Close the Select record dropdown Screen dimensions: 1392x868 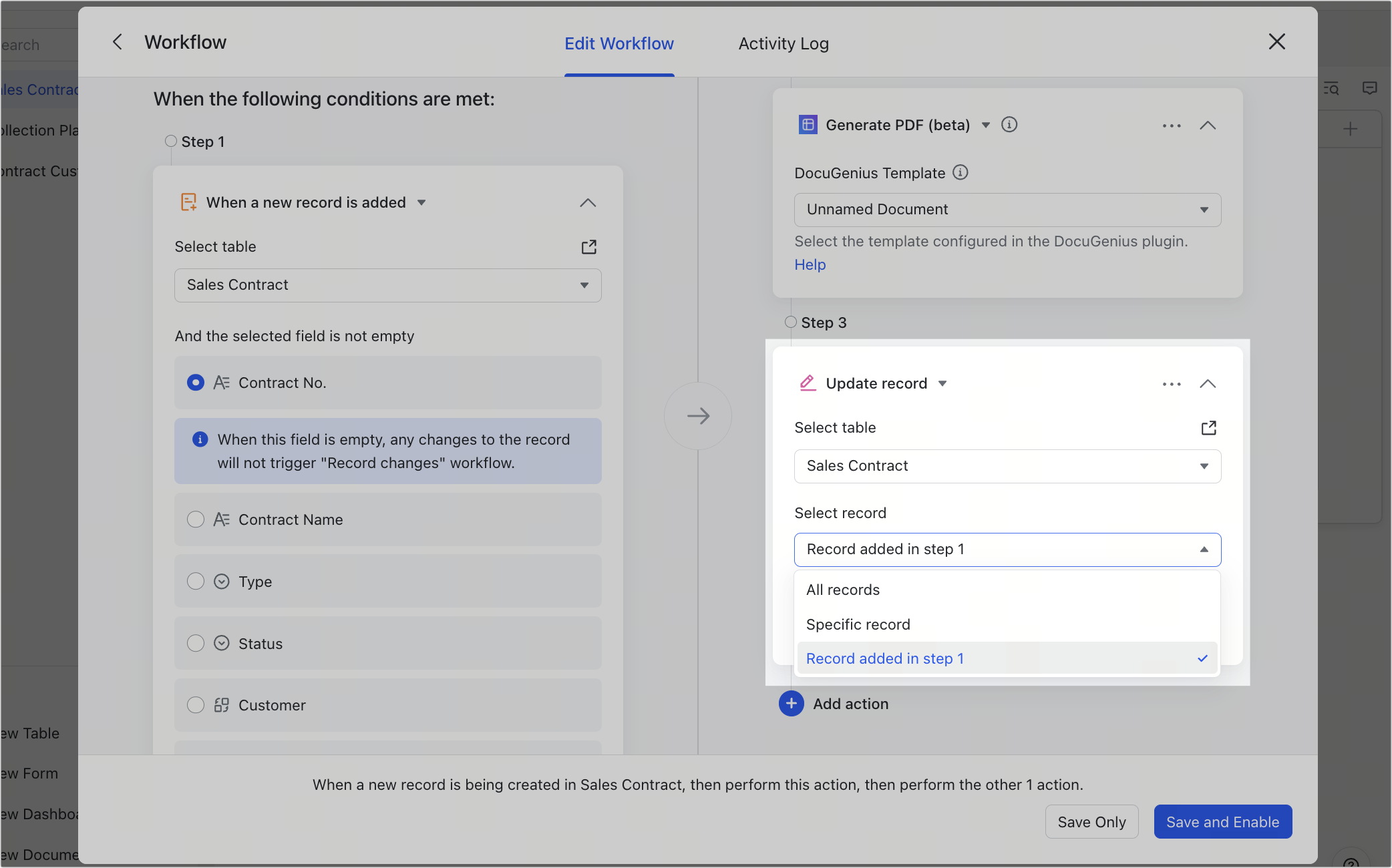[1007, 550]
